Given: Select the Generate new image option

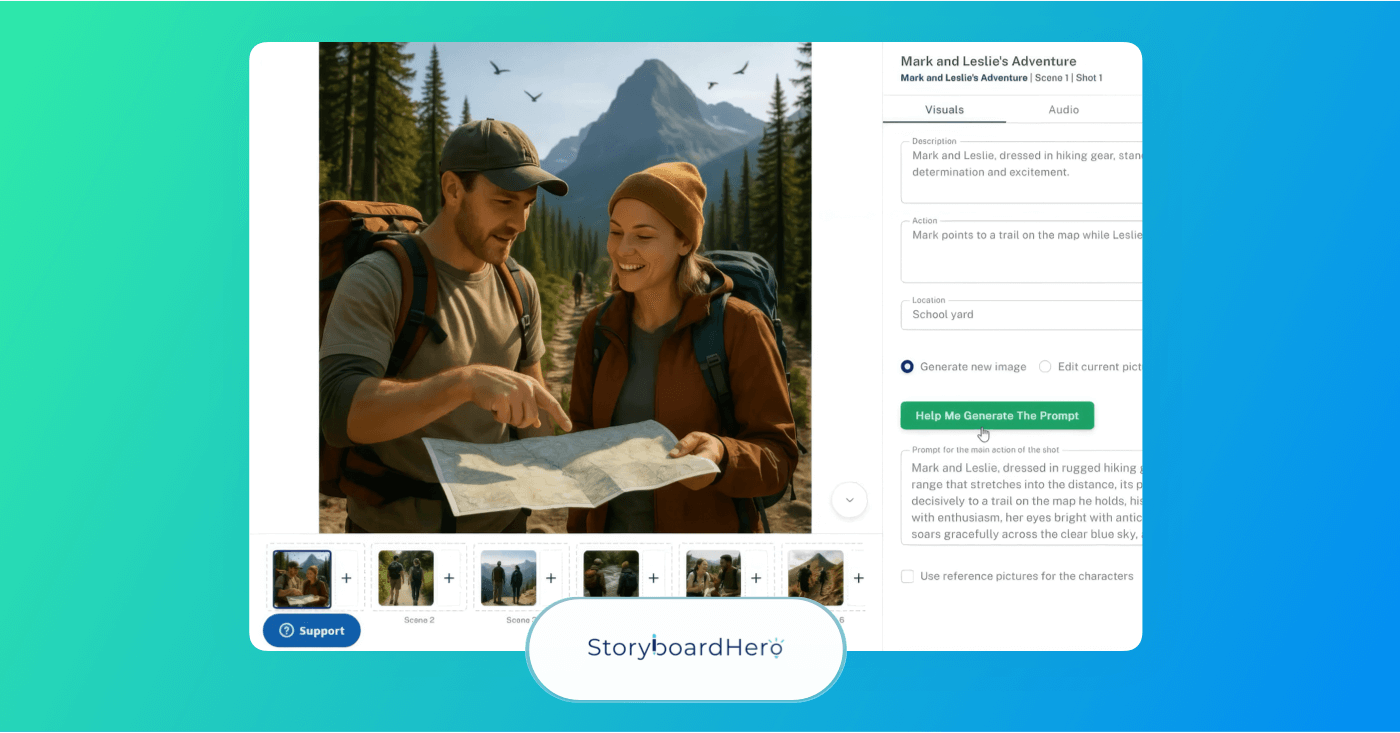Looking at the screenshot, I should click(907, 366).
